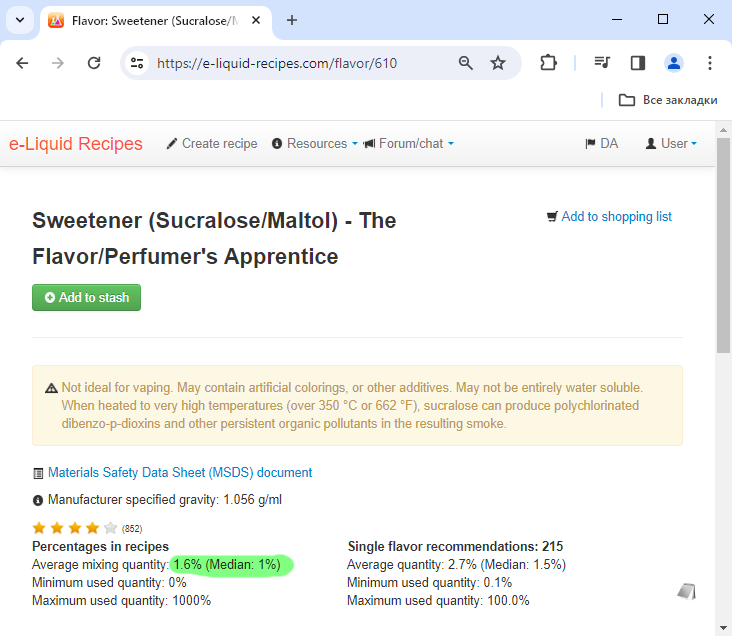Image resolution: width=732 pixels, height=636 pixels.
Task: Expand the Forum/chat dropdown
Action: click(408, 143)
